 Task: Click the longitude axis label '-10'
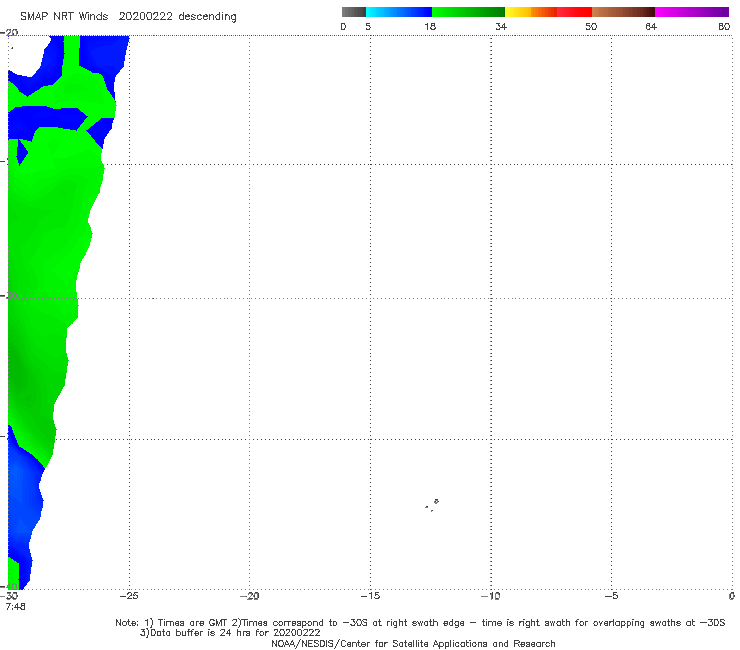click(490, 596)
